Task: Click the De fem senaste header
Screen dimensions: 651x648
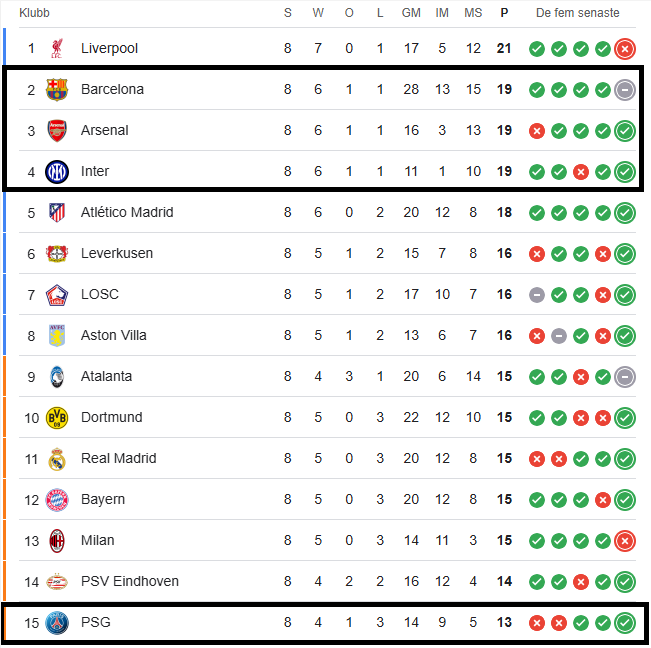Action: coord(578,13)
